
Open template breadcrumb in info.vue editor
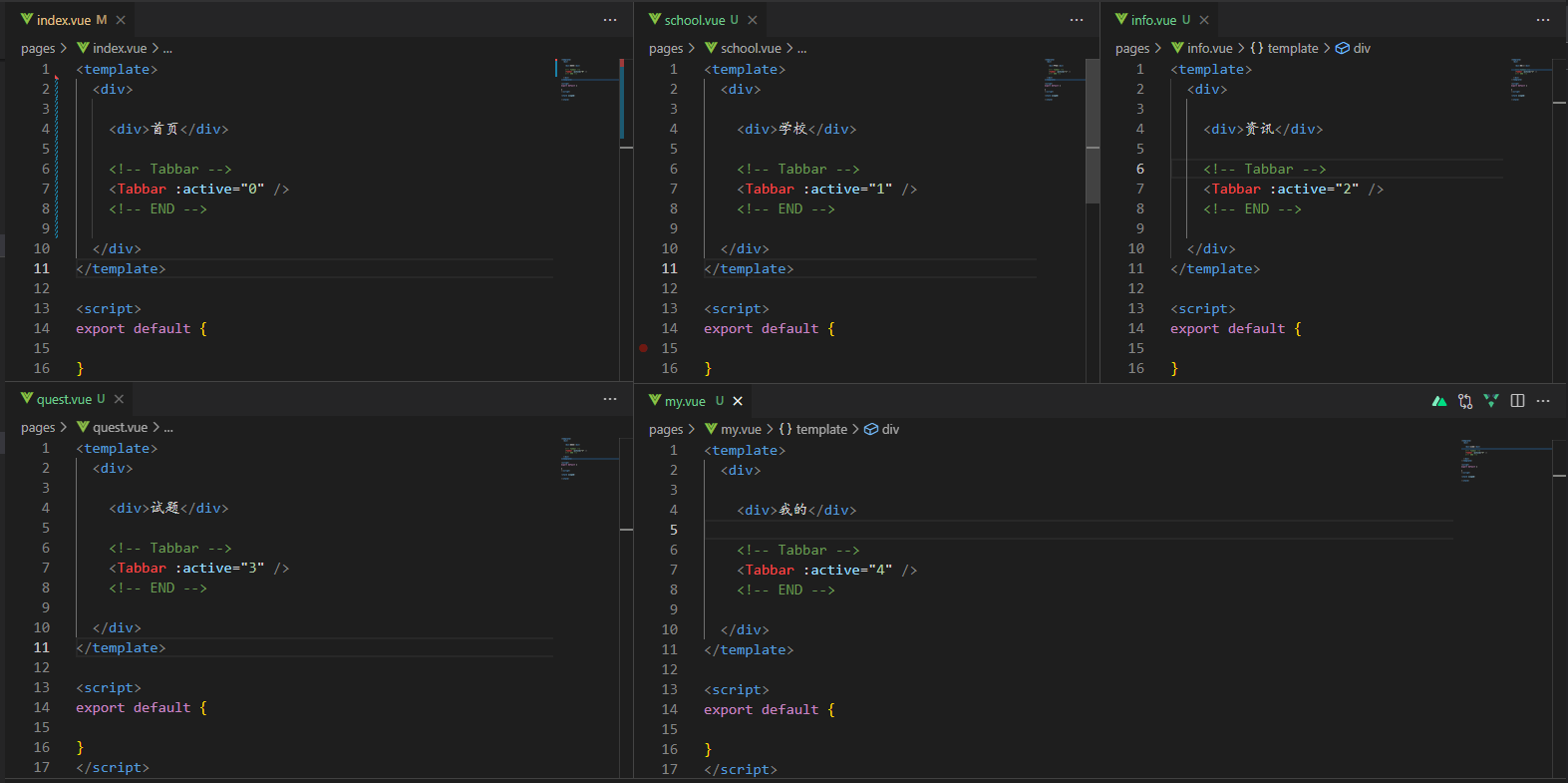1284,48
